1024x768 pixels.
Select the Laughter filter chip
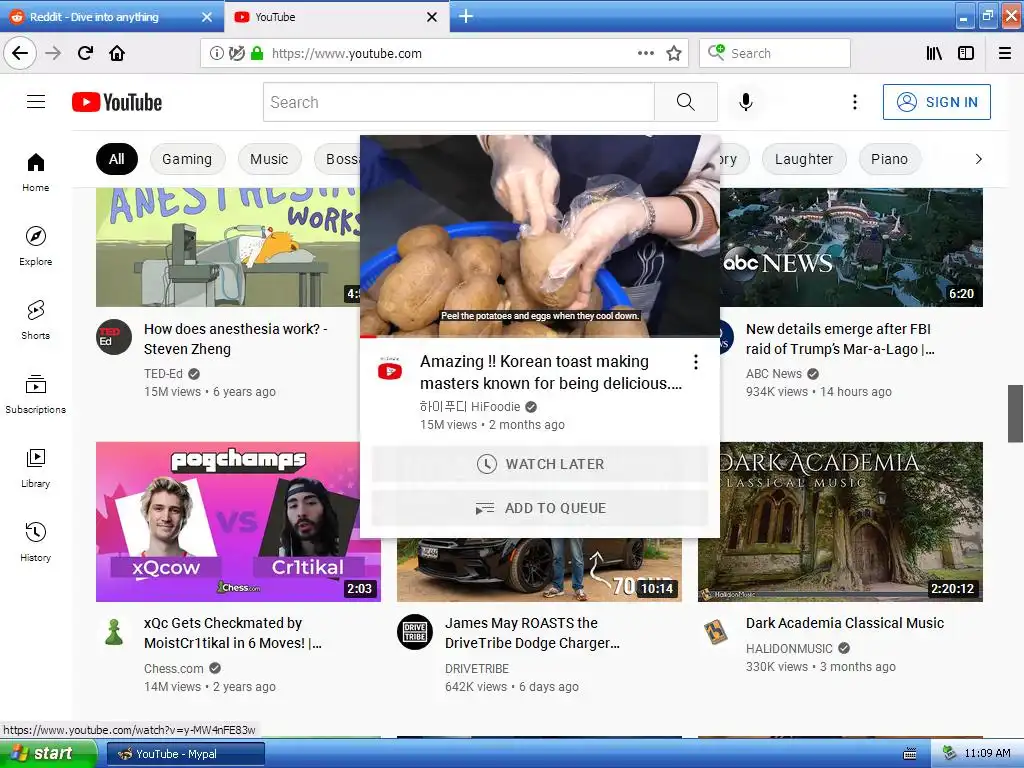[x=804, y=159]
